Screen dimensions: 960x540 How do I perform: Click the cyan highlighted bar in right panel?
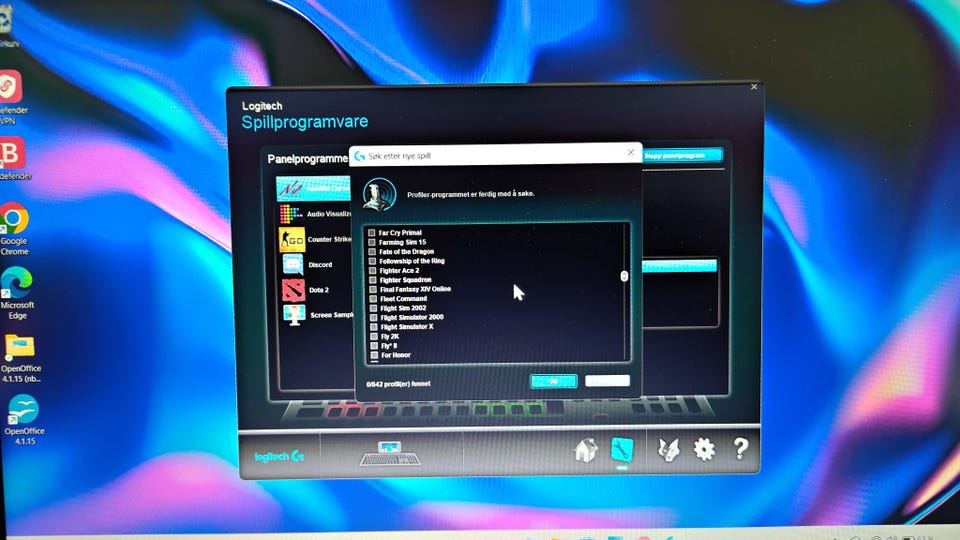679,265
